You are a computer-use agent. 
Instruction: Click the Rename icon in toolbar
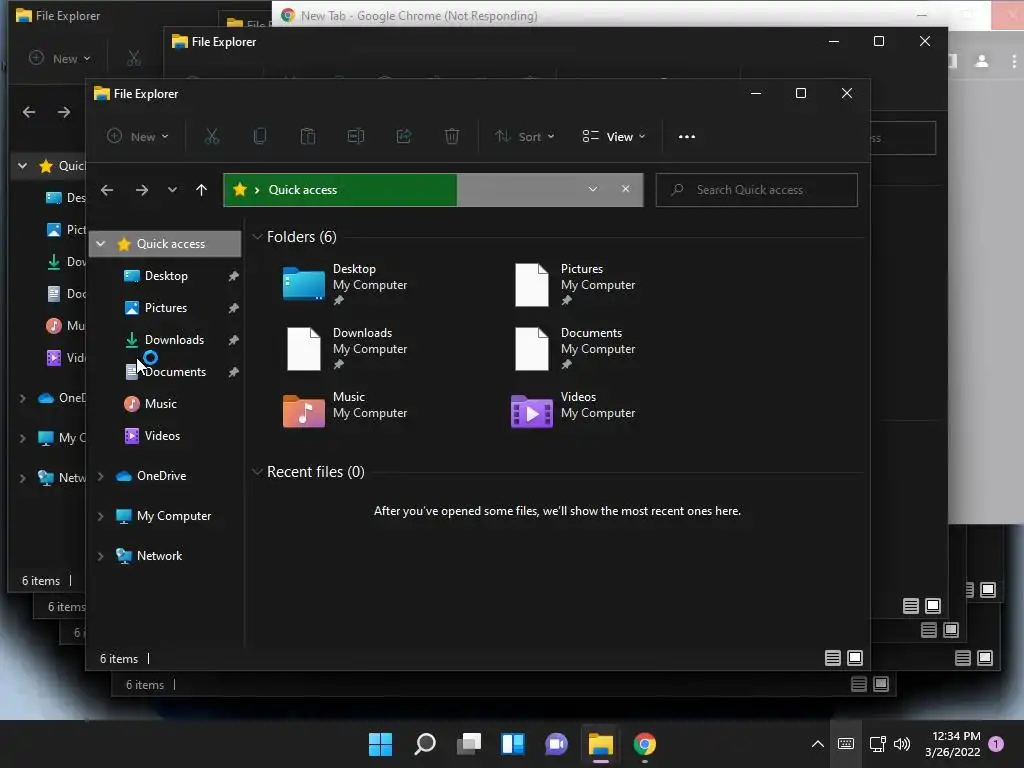356,136
